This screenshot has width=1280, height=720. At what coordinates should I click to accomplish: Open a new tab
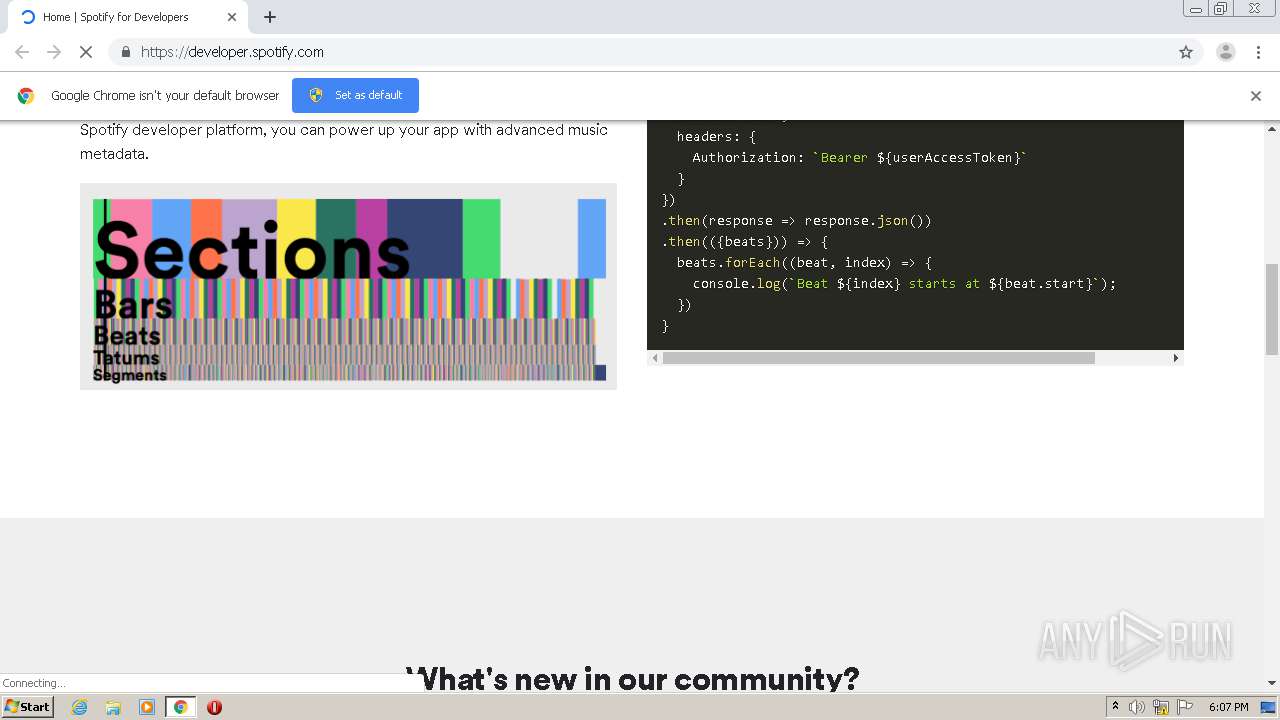[x=270, y=17]
